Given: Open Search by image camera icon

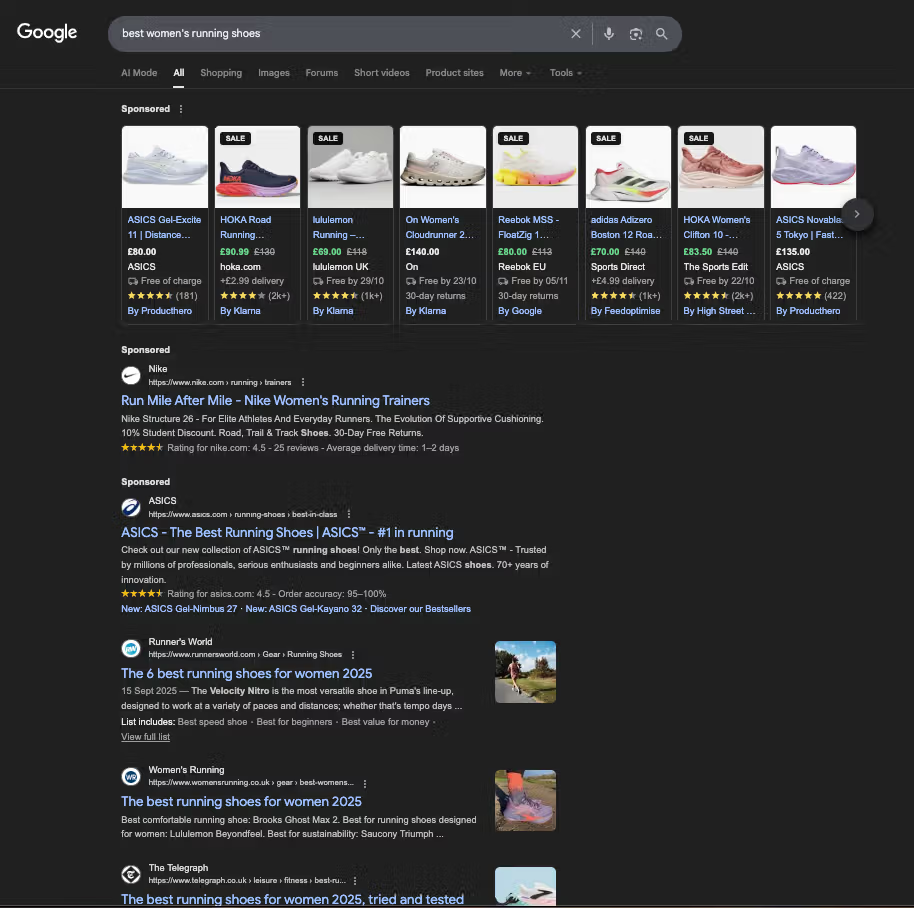Looking at the screenshot, I should click(x=635, y=34).
